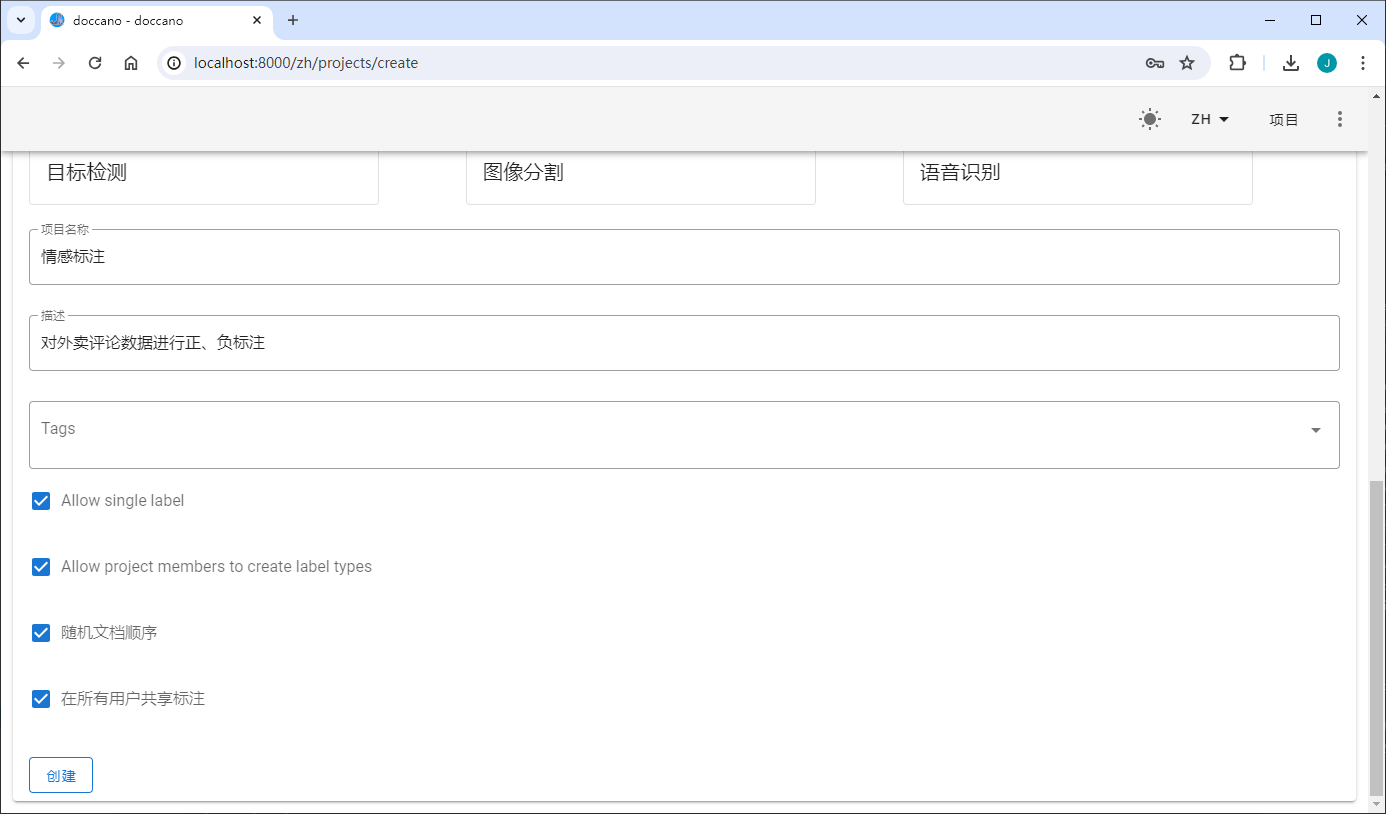Open the 项目 menu link
This screenshot has width=1386, height=814.
tap(1284, 120)
